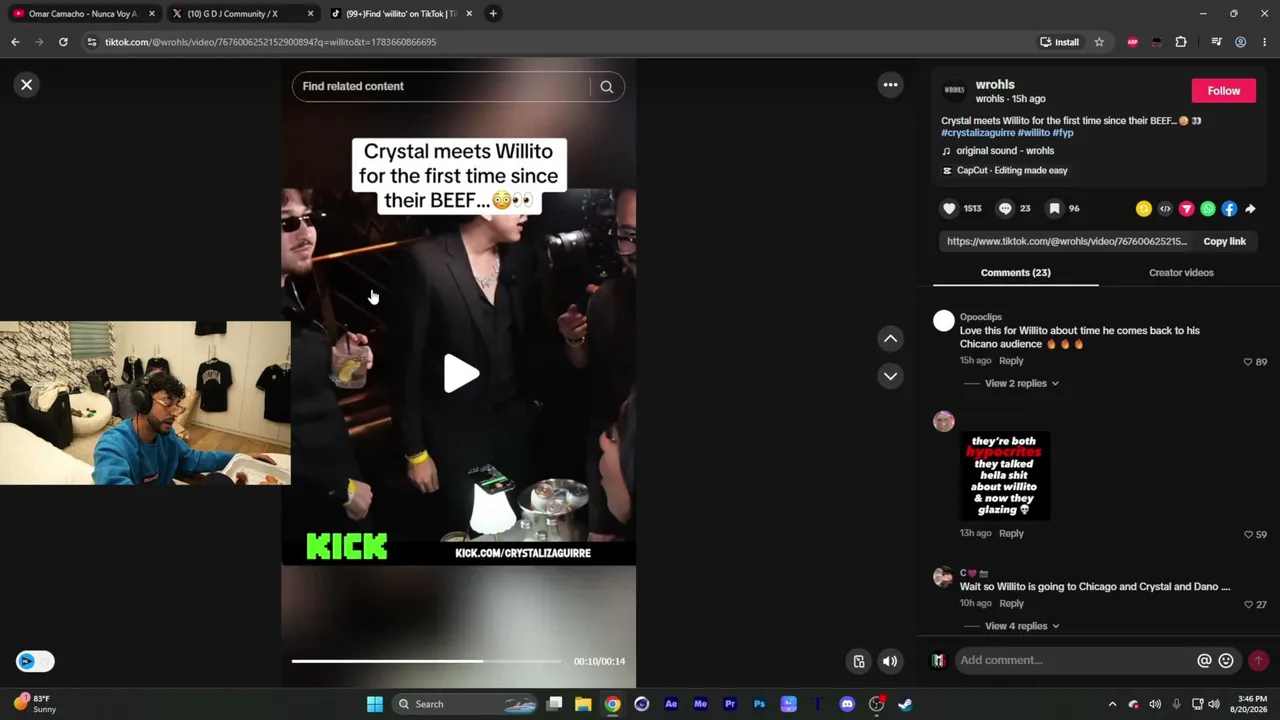This screenshot has height=720, width=1280.
Task: Switch to Omar Camacho YouTube tab
Action: coord(84,14)
